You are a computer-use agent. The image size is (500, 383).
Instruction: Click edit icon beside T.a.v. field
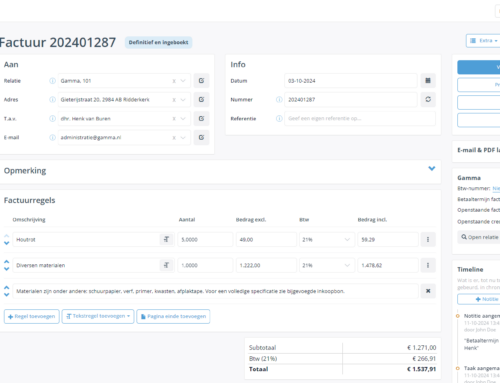[201, 118]
